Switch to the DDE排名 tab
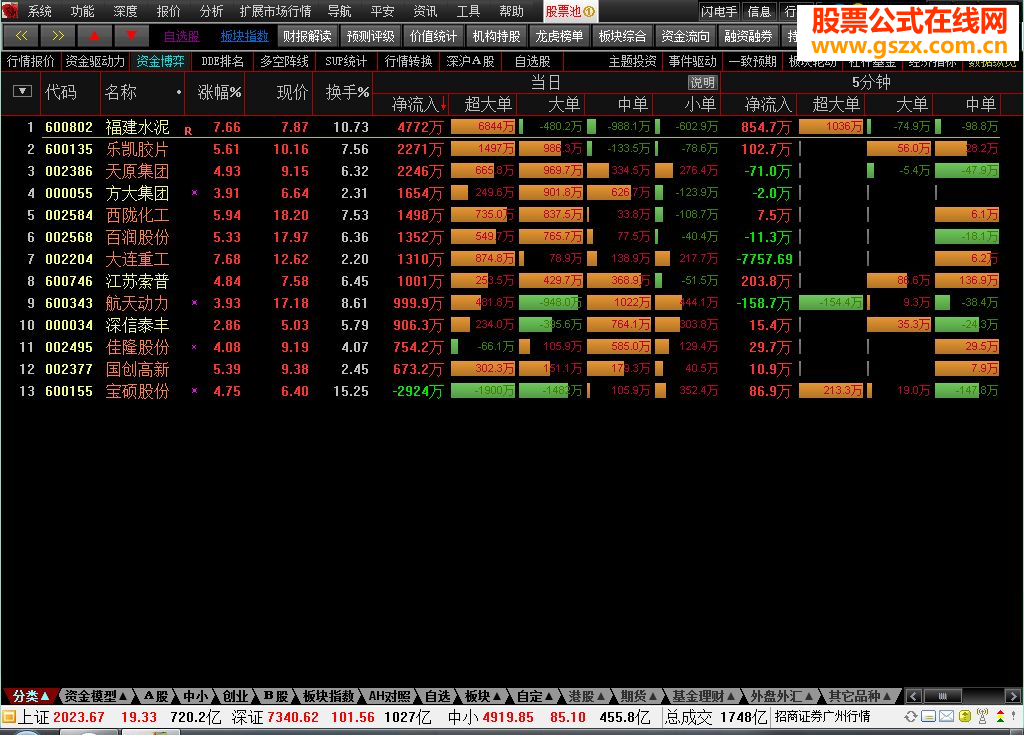Screen dimensions: 1024x735 tap(222, 61)
